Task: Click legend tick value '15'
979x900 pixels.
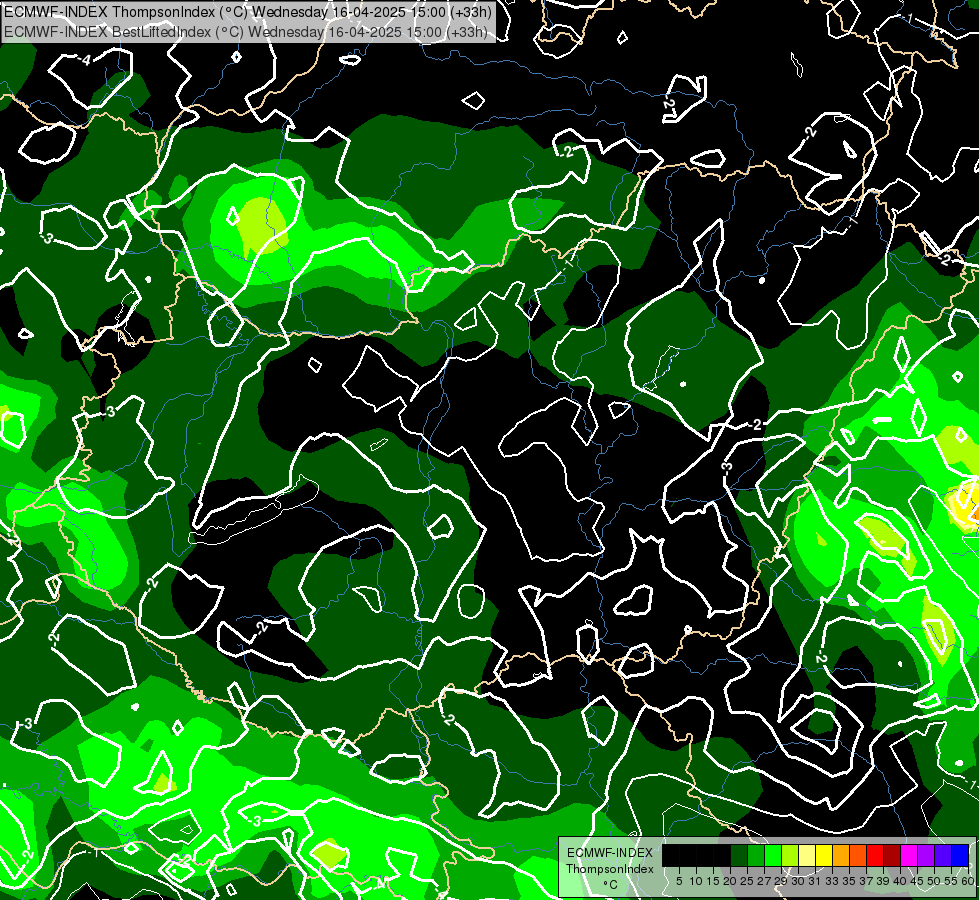Action: point(713,881)
